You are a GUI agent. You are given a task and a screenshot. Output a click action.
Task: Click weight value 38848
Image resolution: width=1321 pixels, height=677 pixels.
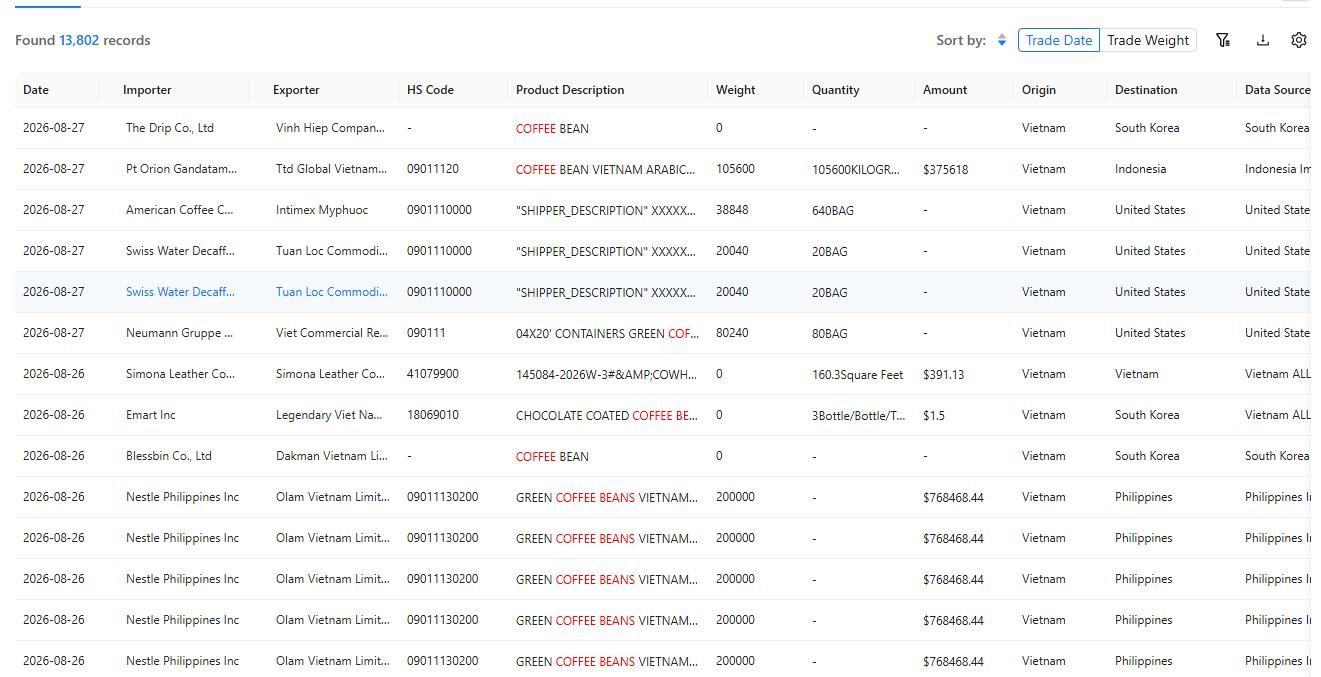click(732, 210)
